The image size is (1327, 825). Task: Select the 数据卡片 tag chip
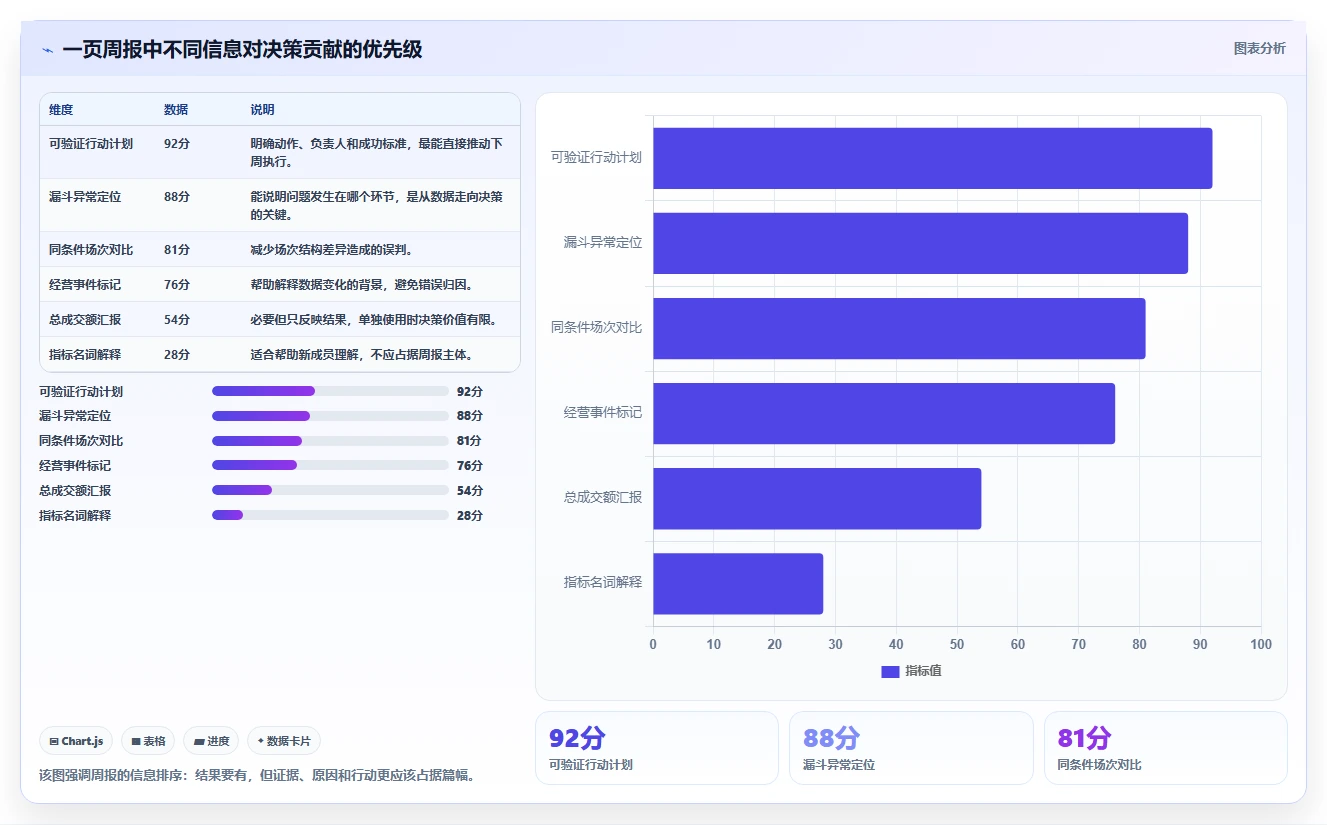(284, 741)
